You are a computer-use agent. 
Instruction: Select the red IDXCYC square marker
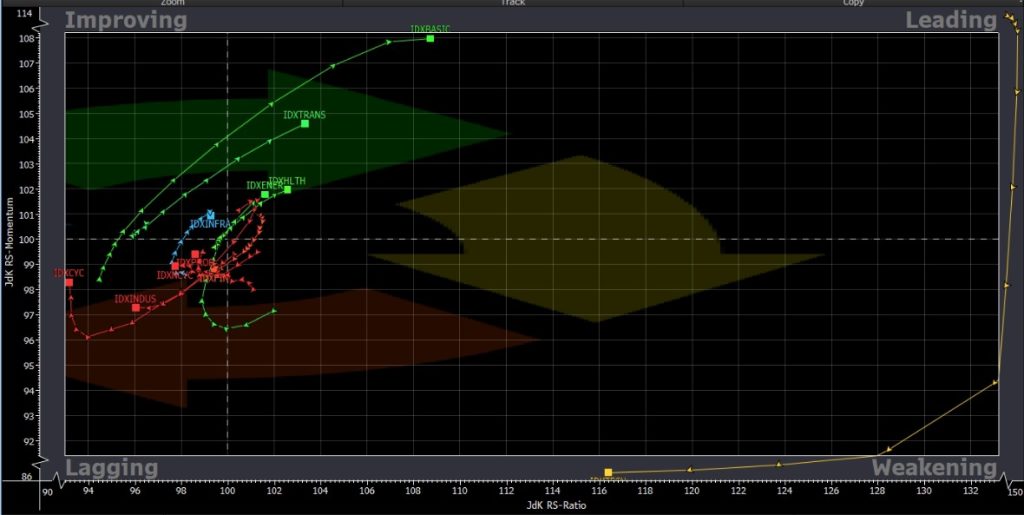[69, 283]
